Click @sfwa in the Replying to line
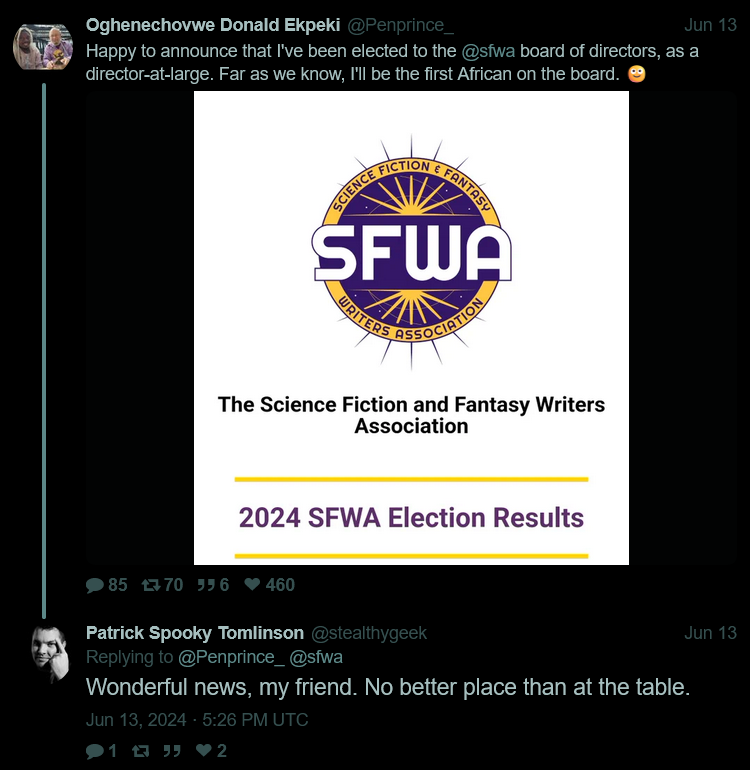This screenshot has width=750, height=770. (316, 657)
